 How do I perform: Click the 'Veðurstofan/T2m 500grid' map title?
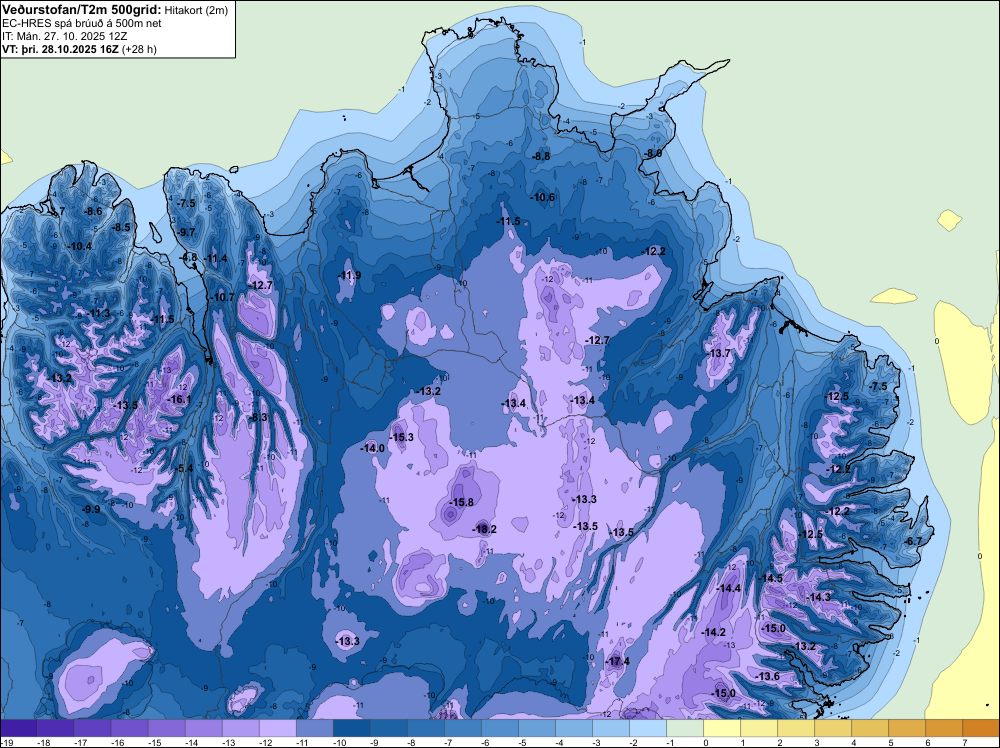tap(81, 10)
